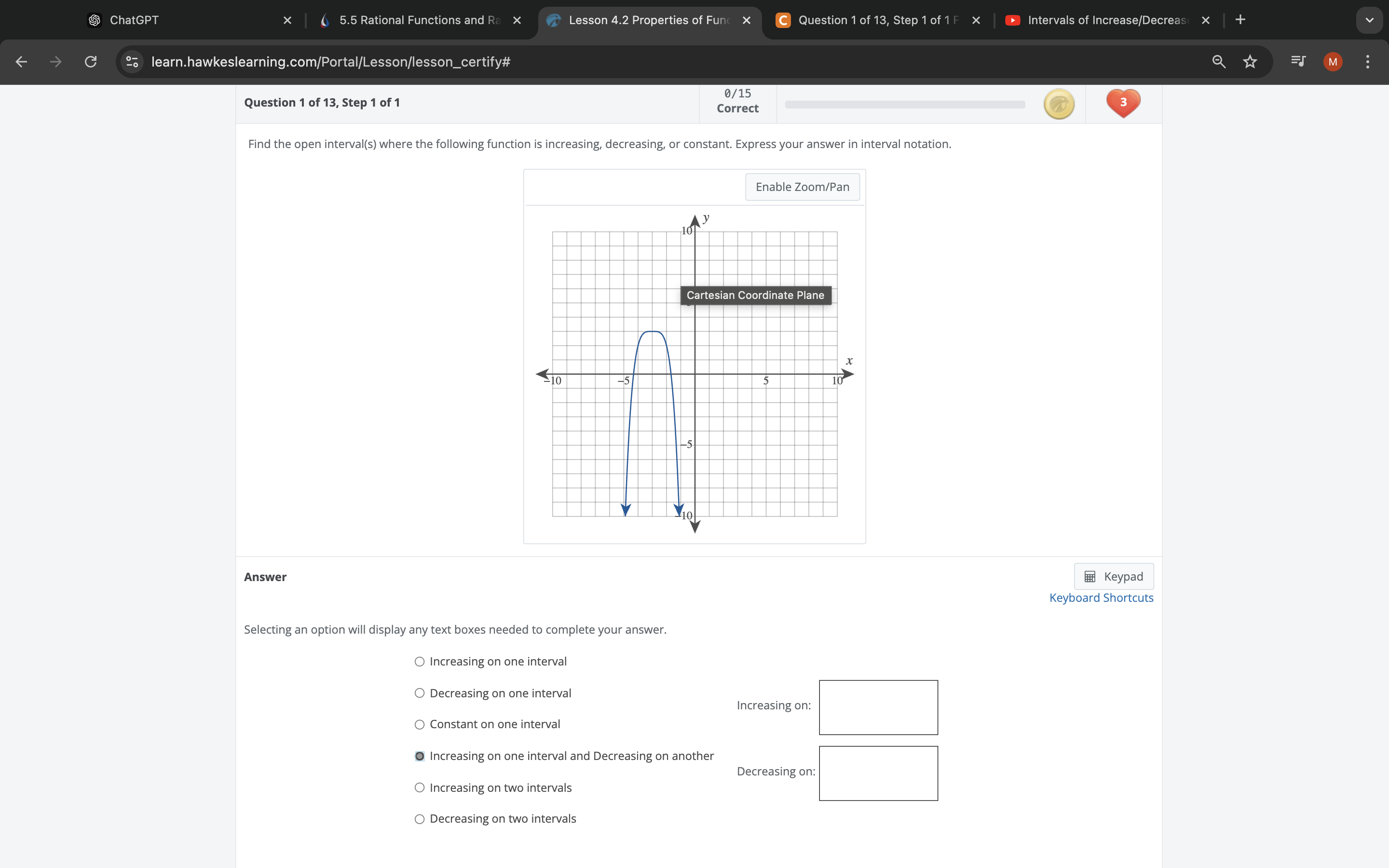The image size is (1389, 868).
Task: Open the Keyboard Shortcuts link
Action: pos(1101,597)
